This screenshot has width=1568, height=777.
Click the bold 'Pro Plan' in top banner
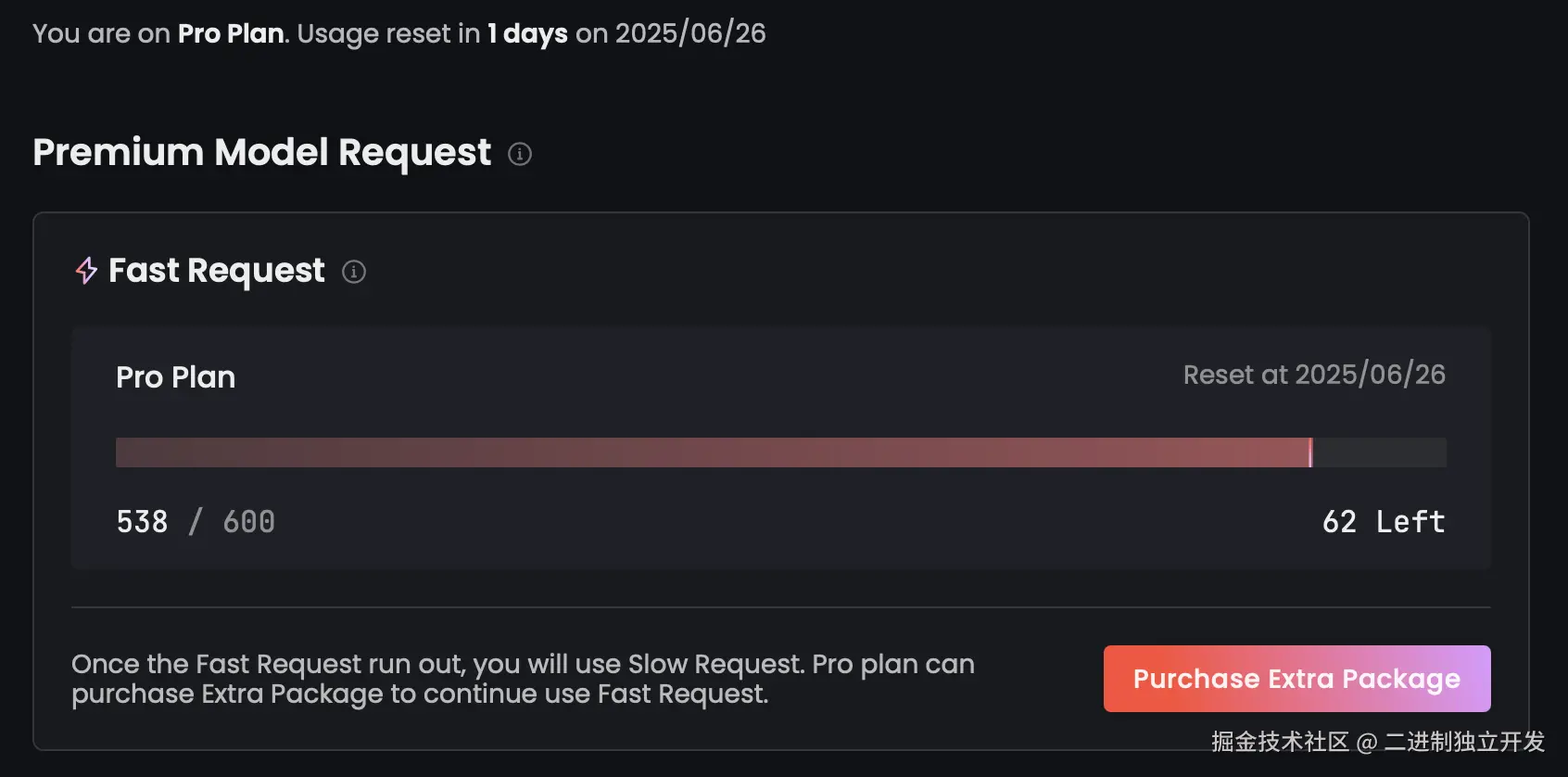[x=231, y=33]
